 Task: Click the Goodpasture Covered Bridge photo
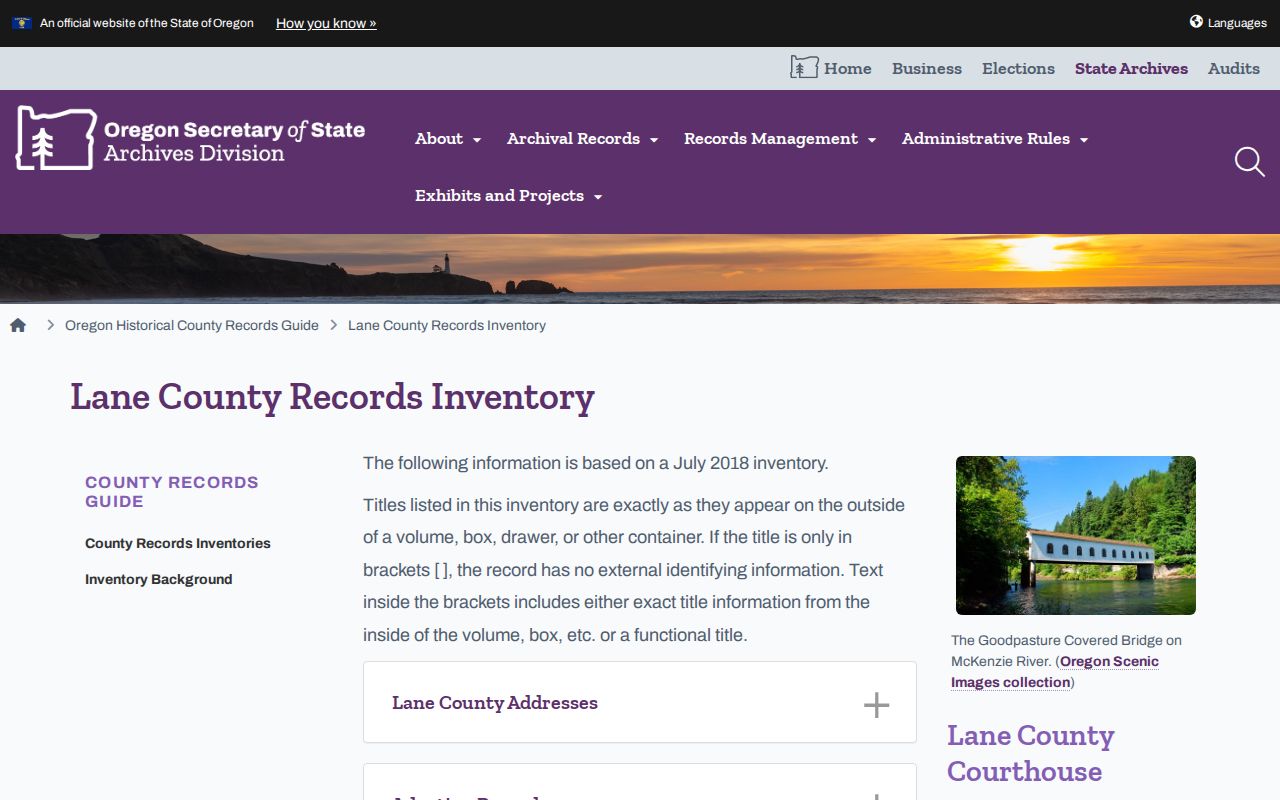pos(1076,535)
